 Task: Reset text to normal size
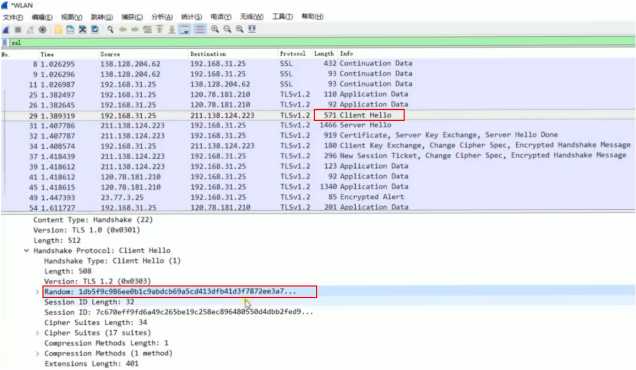point(240,30)
